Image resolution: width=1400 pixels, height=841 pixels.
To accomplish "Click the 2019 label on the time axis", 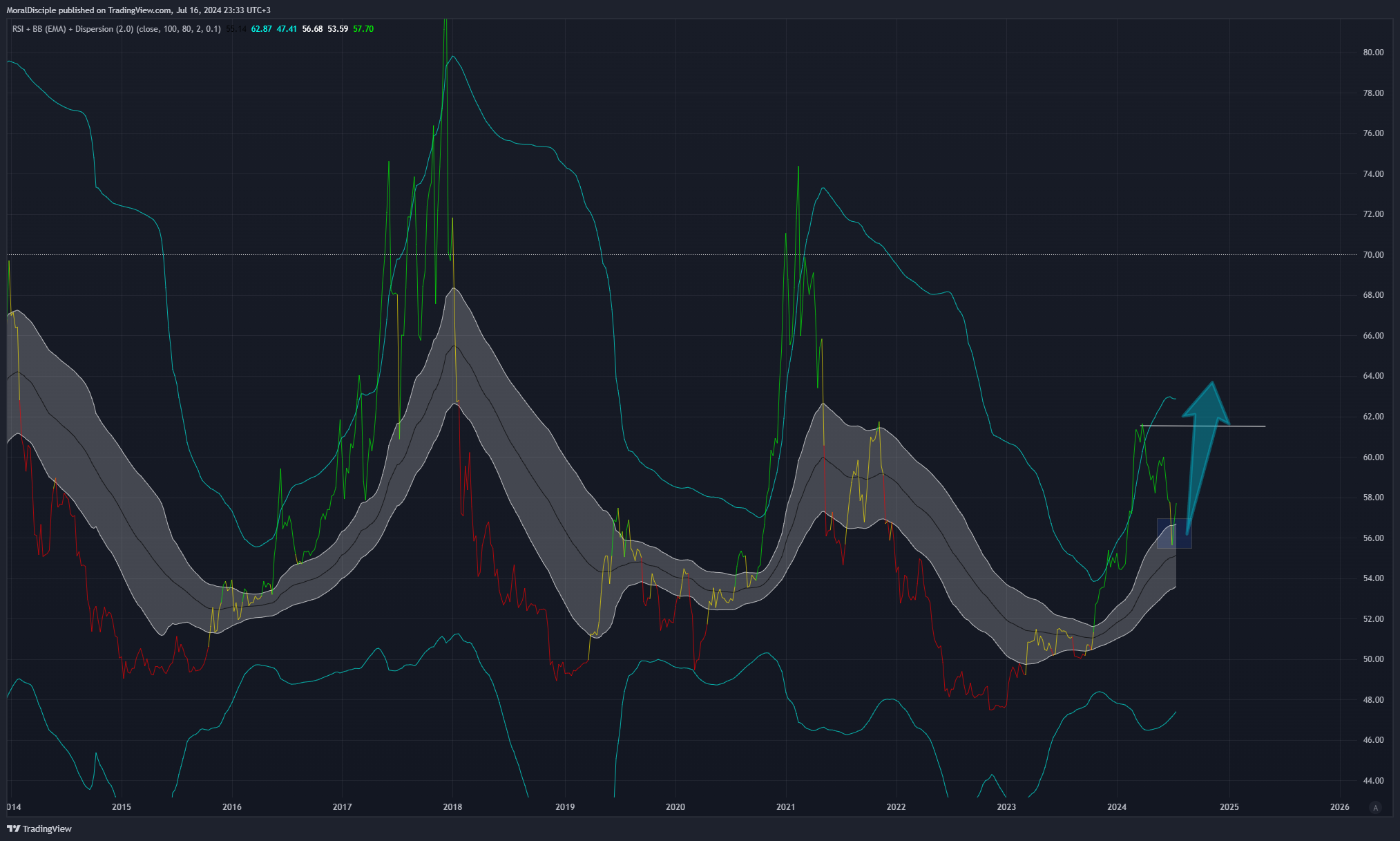I will pyautogui.click(x=565, y=807).
